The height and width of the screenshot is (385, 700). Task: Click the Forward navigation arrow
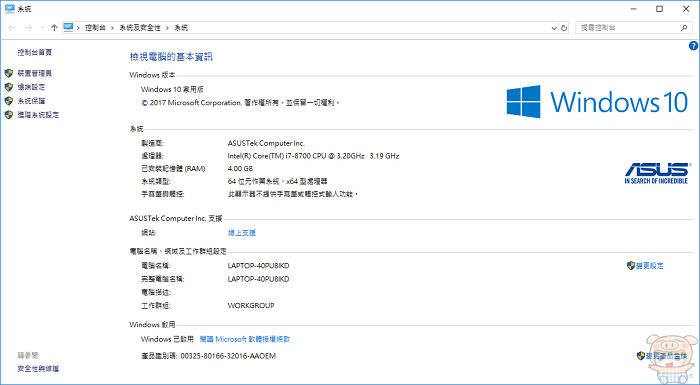pos(29,28)
